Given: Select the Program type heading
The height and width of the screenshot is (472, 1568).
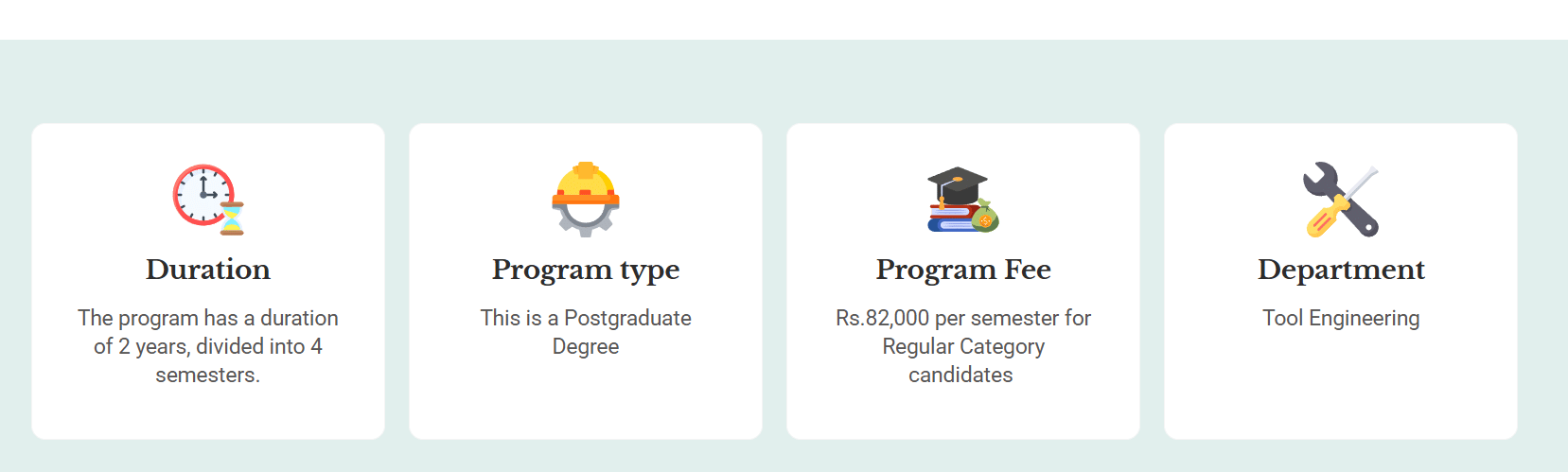Looking at the screenshot, I should [x=586, y=270].
